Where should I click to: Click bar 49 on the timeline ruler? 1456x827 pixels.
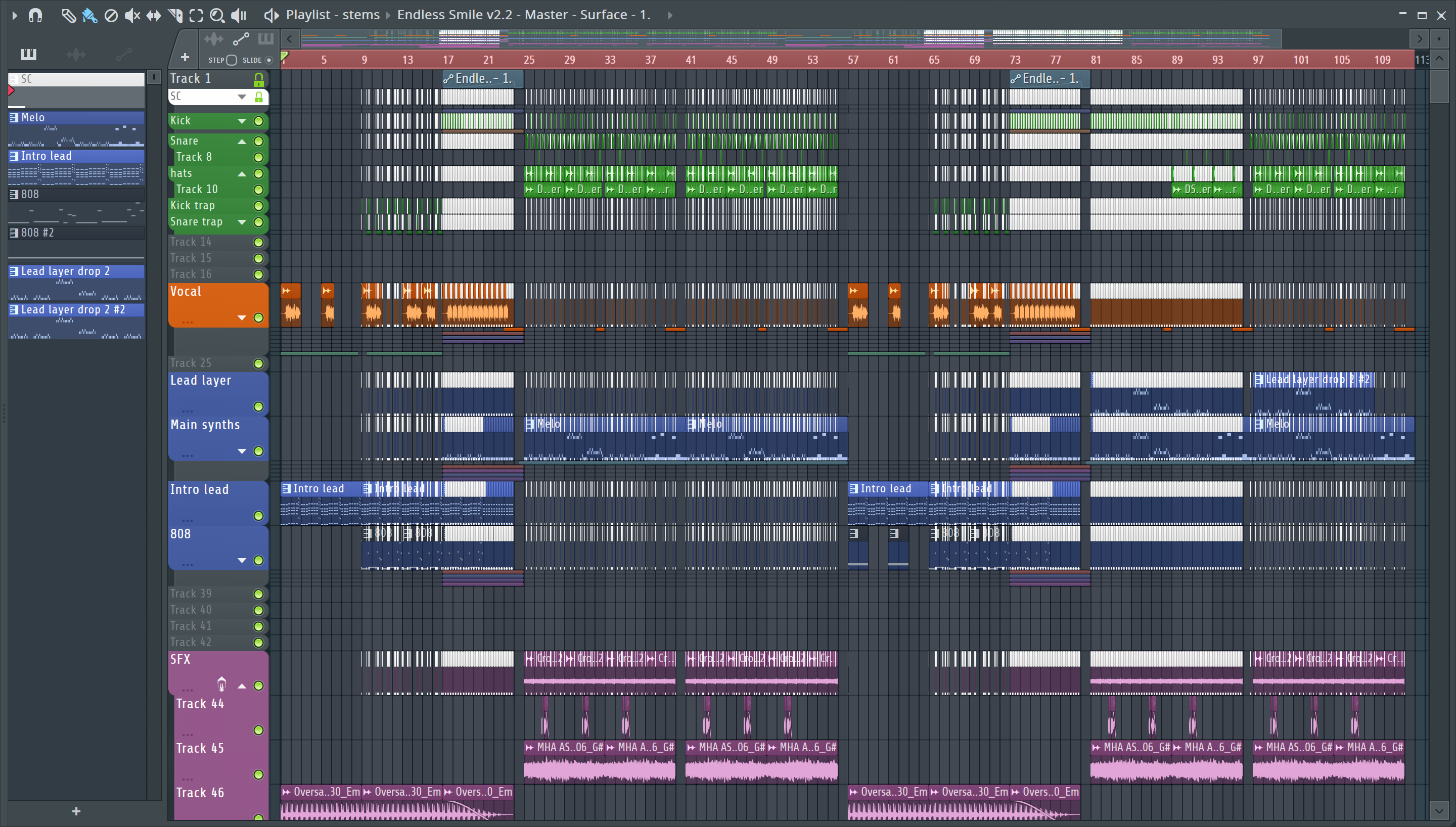point(771,60)
